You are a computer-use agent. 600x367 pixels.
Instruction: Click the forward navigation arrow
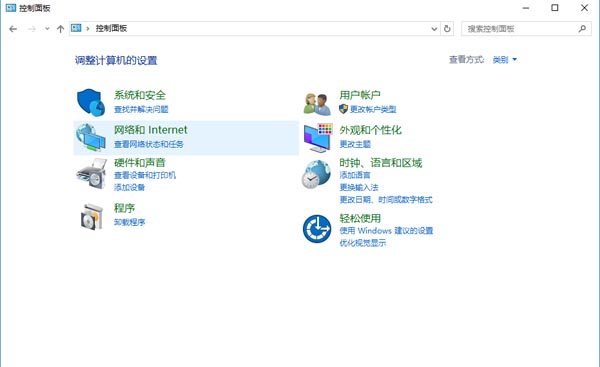point(32,29)
